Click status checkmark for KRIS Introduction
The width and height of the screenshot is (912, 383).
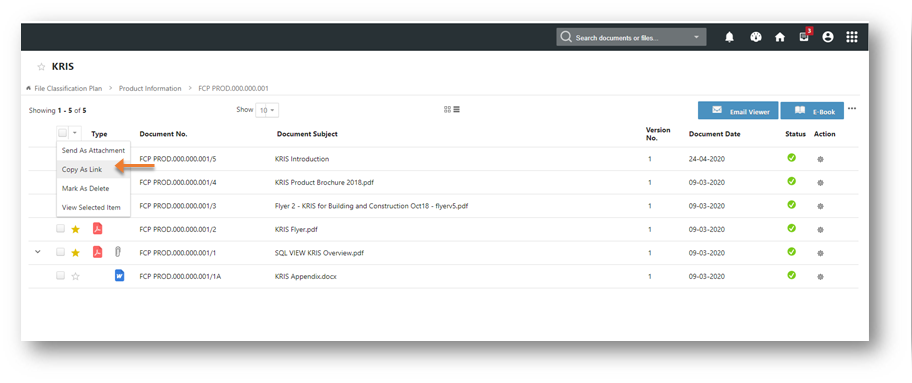click(x=791, y=157)
